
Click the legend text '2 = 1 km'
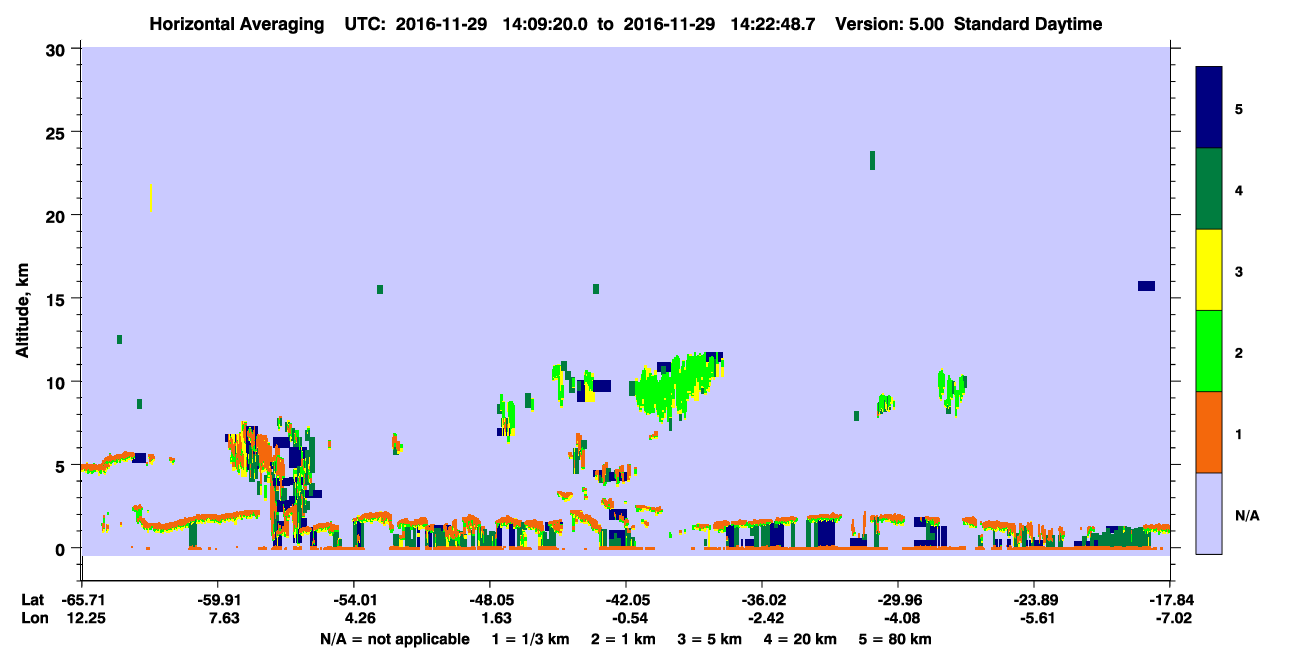click(623, 639)
